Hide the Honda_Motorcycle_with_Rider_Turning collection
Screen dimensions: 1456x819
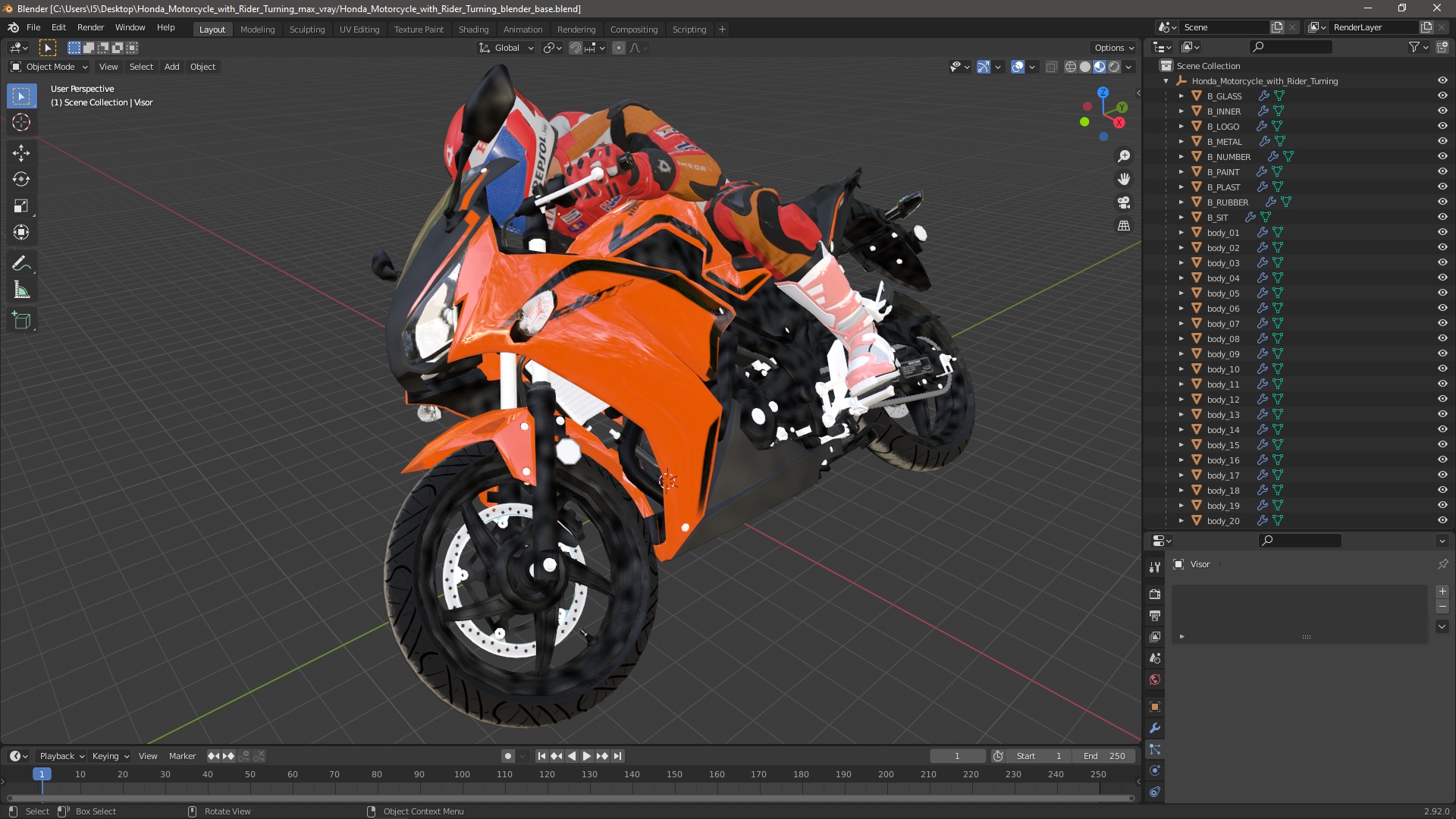(1442, 81)
